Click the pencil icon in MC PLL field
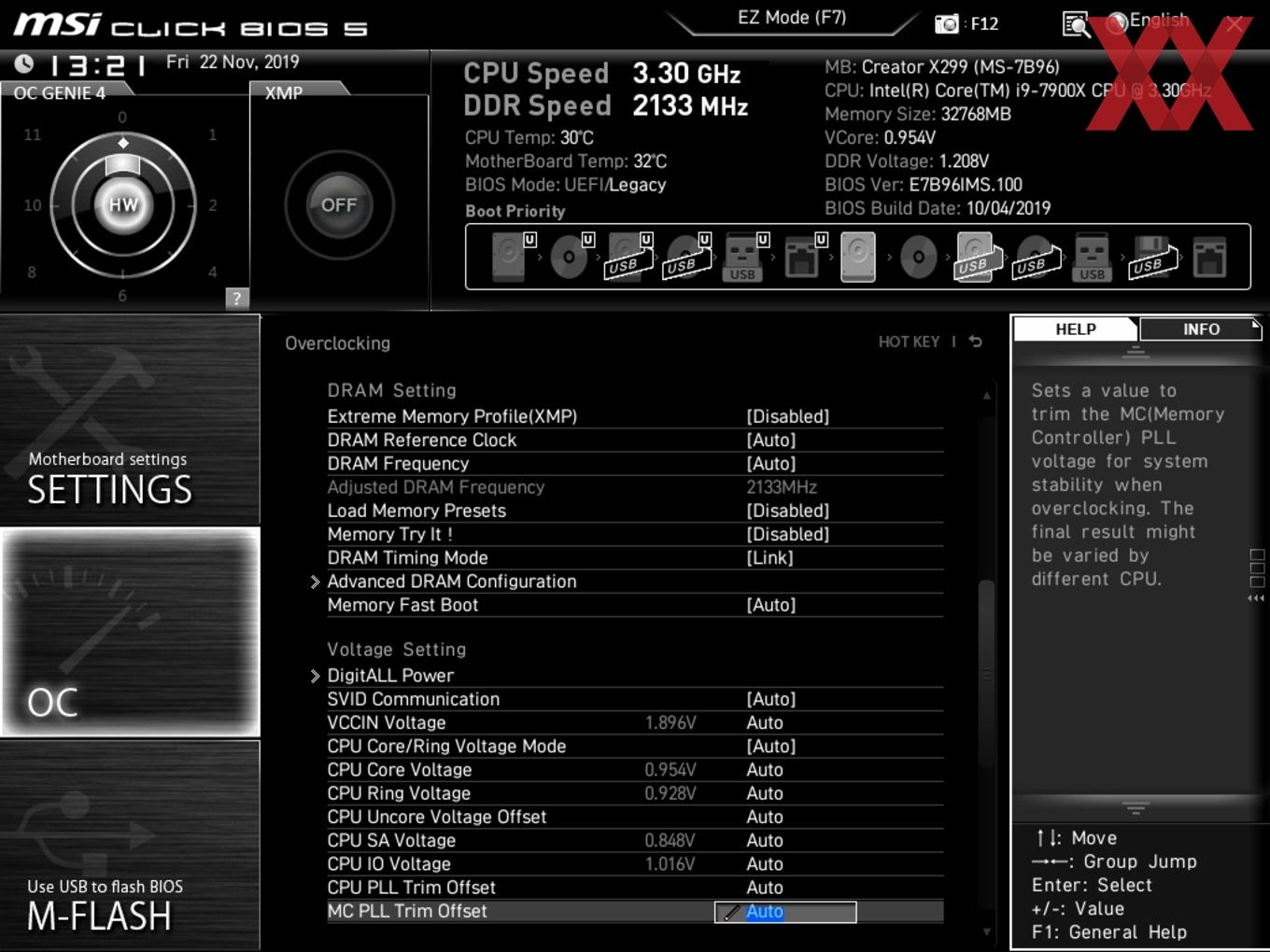This screenshot has width=1270, height=952. [x=731, y=912]
